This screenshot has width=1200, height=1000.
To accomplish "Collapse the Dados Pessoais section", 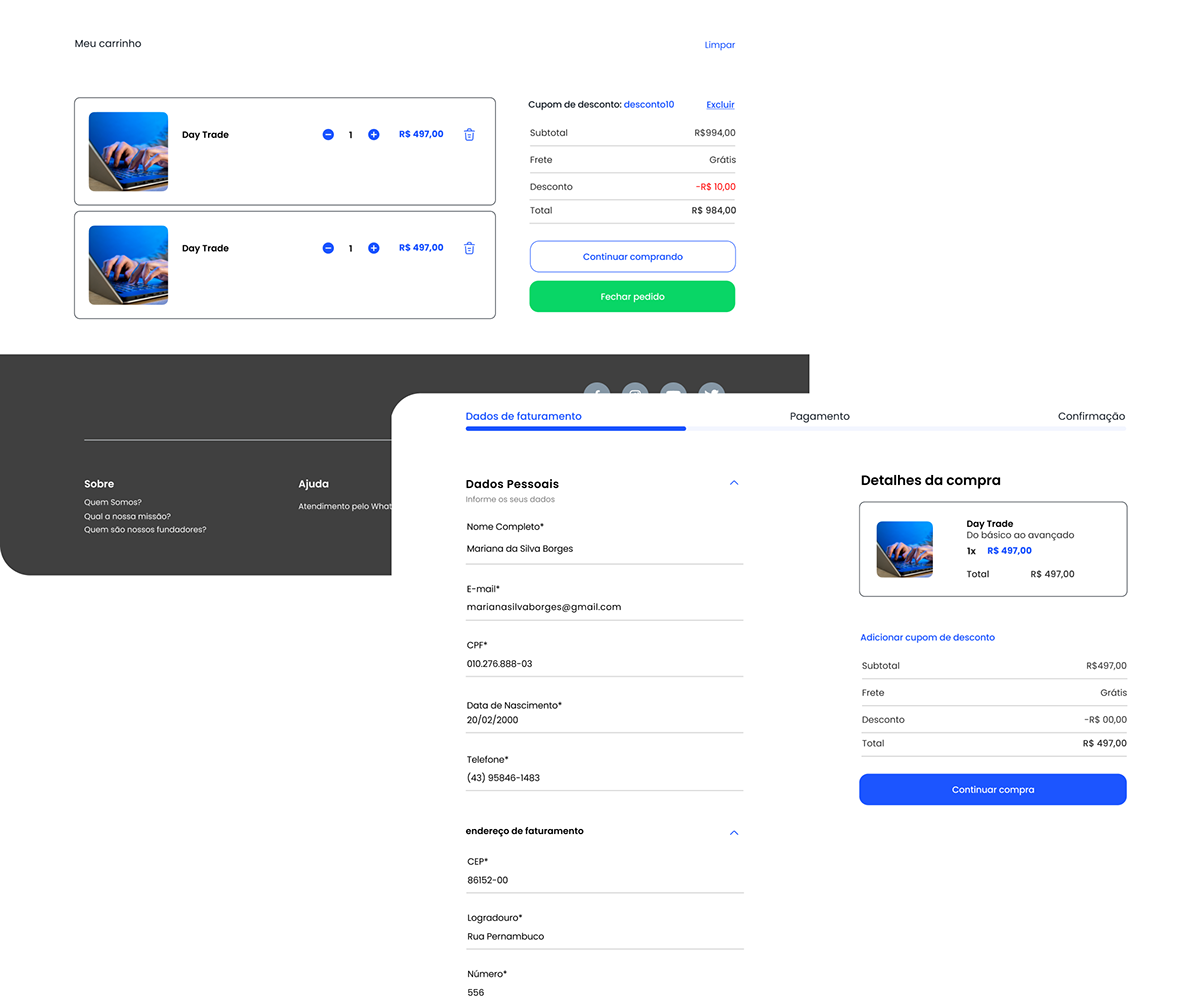I will pos(734,483).
